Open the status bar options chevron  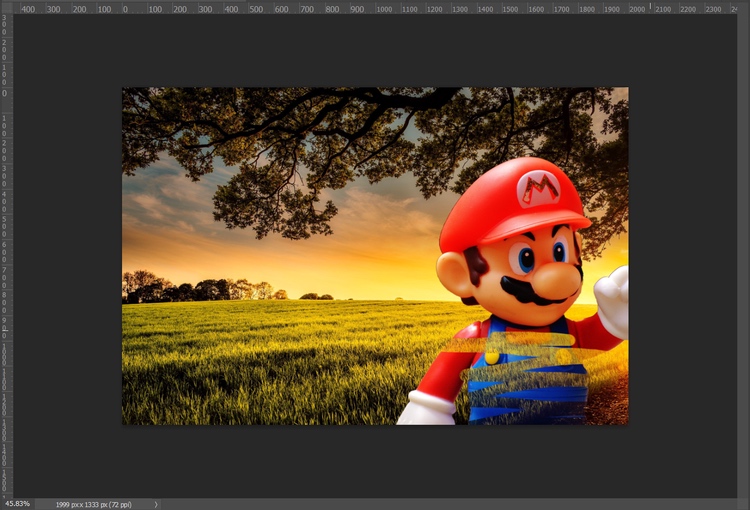pyautogui.click(x=155, y=504)
